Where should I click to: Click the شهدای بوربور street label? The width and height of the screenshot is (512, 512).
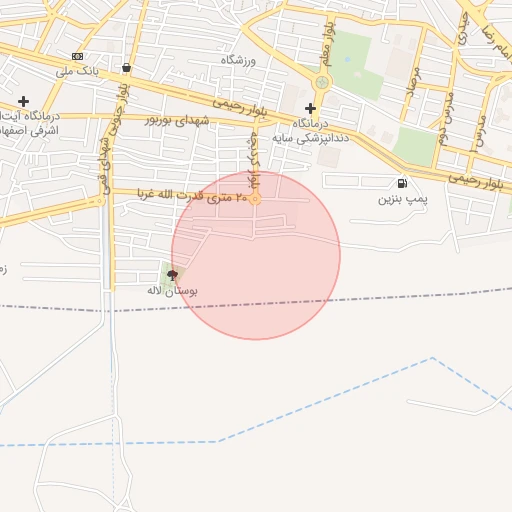coord(177,121)
